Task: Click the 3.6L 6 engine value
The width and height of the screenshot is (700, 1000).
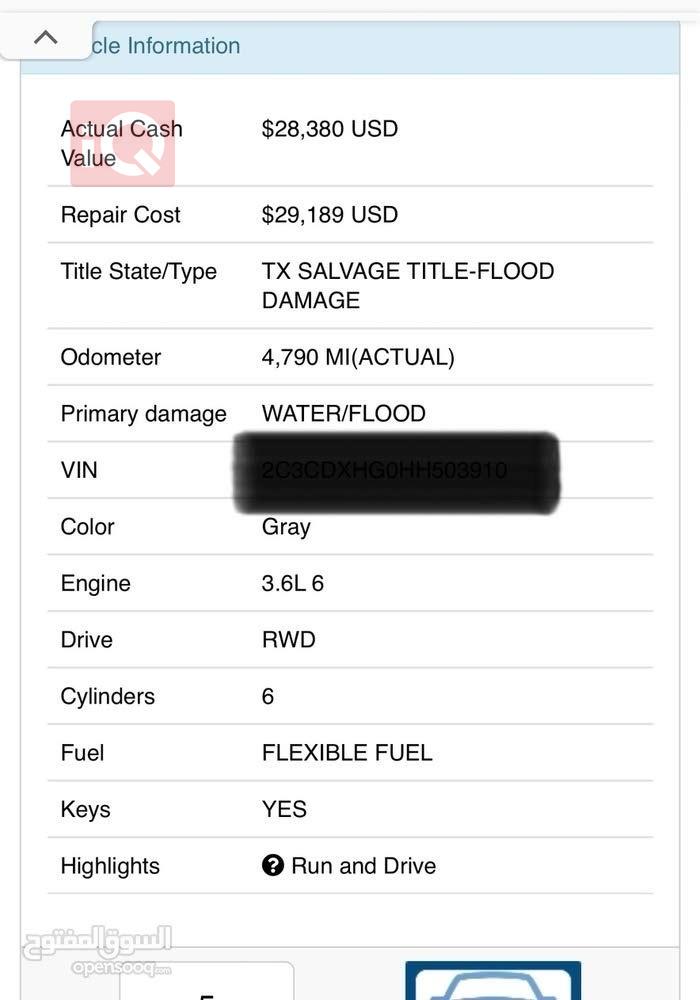Action: tap(293, 584)
